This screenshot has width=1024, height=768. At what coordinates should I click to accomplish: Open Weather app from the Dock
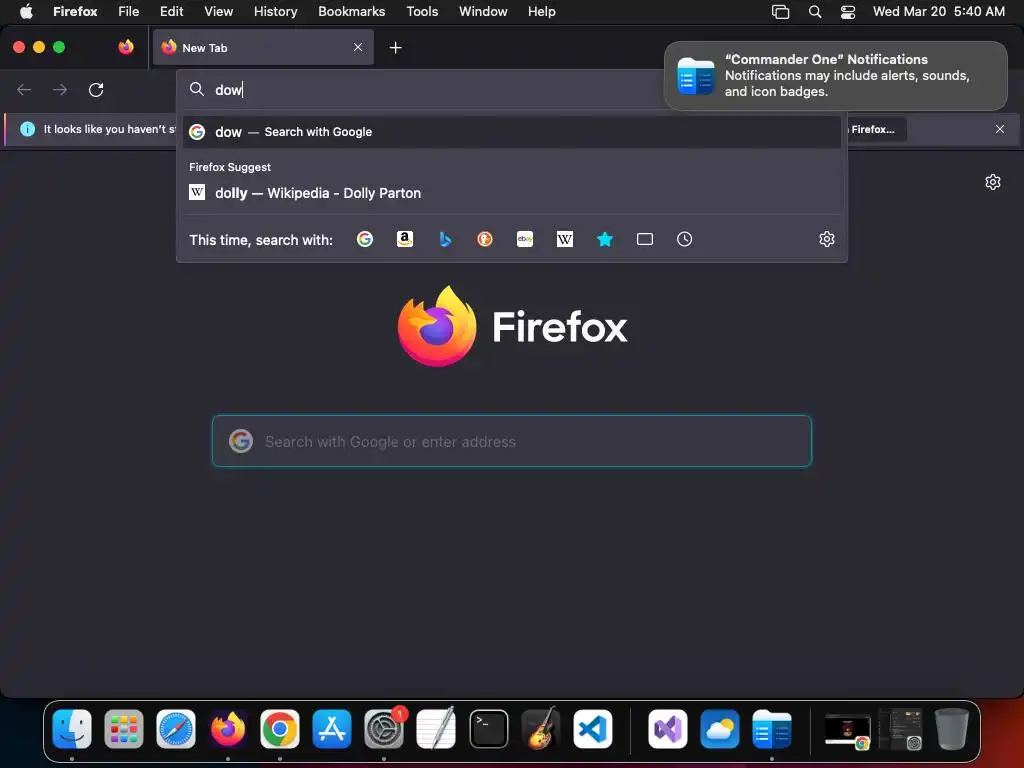[720, 729]
